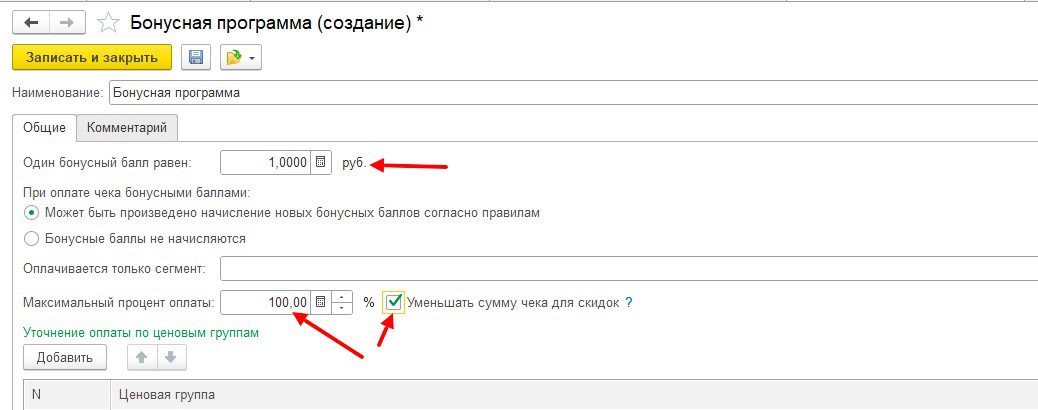
Task: Move the row up with arrow icon
Action: 140,357
